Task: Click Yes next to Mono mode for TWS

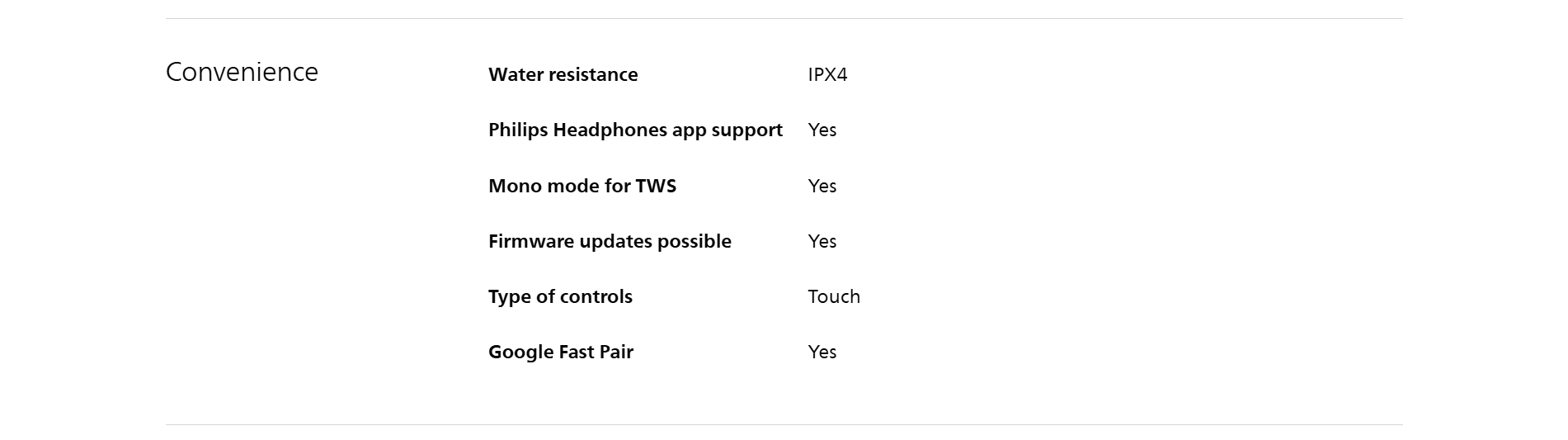Action: click(822, 186)
